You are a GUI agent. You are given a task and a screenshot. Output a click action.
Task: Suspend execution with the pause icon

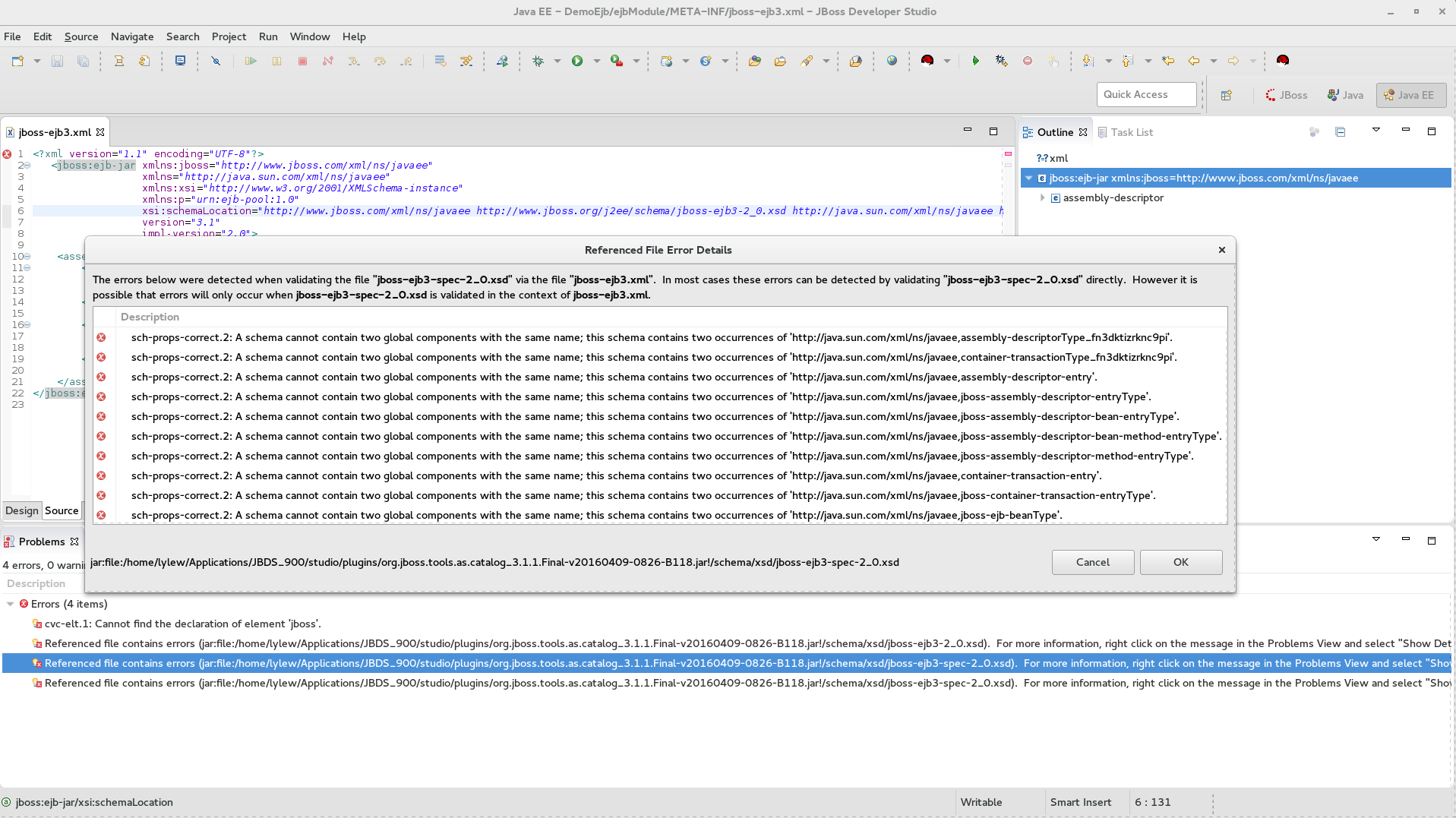[x=277, y=62]
